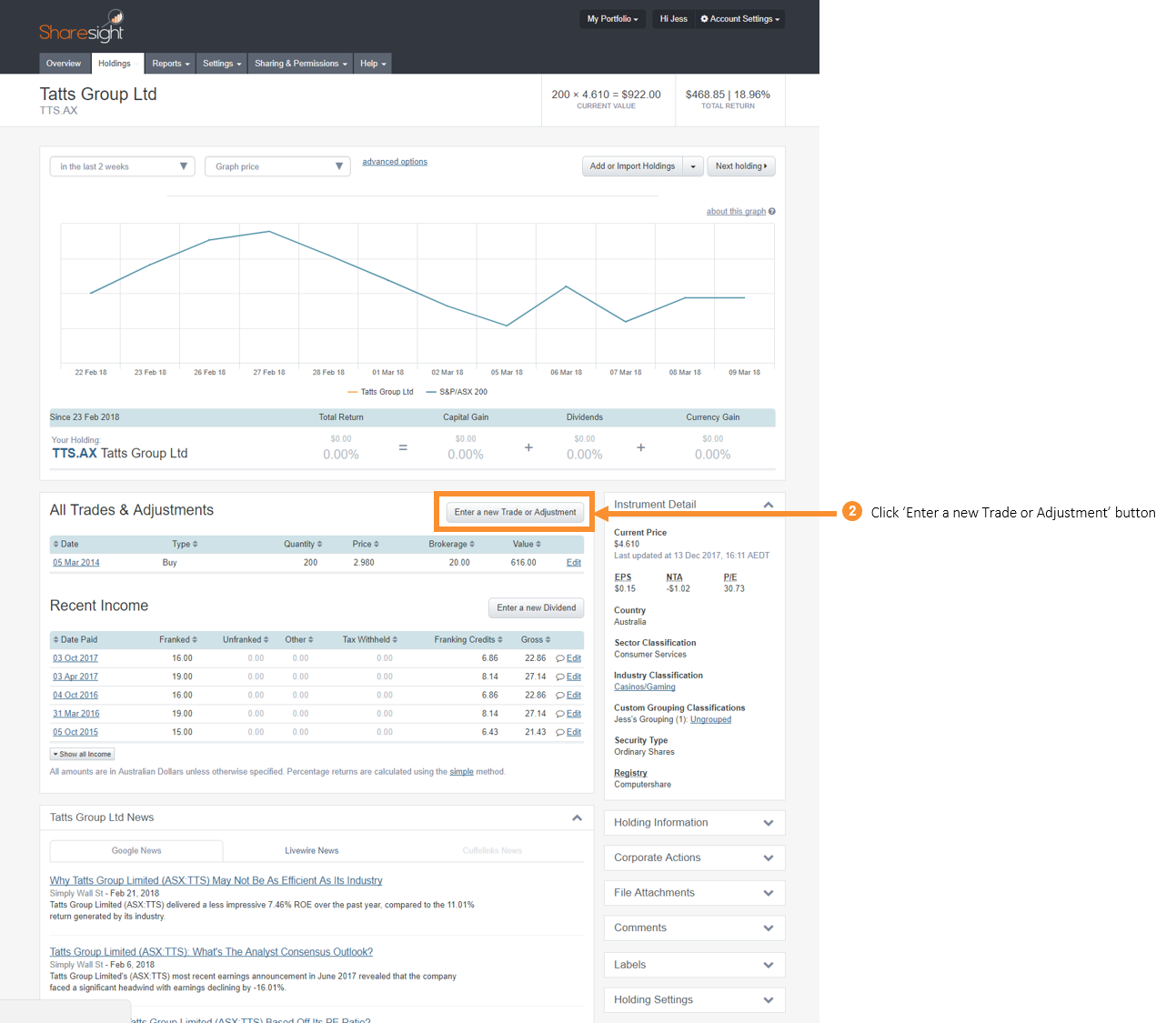The height and width of the screenshot is (1023, 1176).
Task: Expand the Labels panel
Action: click(769, 965)
